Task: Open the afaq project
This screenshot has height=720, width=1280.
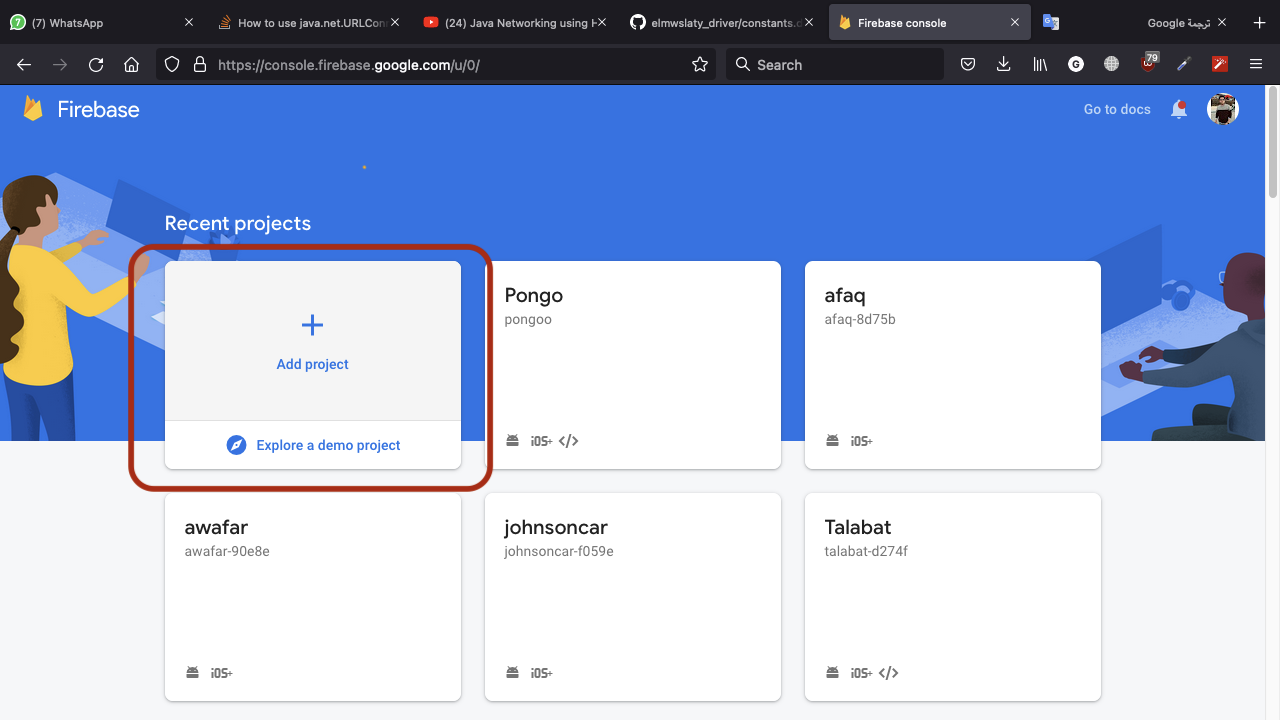Action: (x=953, y=365)
